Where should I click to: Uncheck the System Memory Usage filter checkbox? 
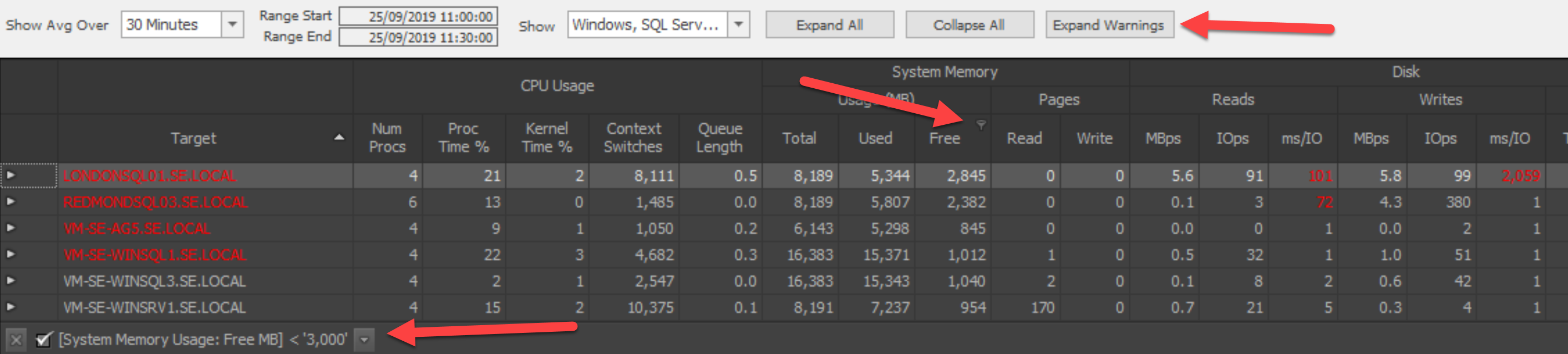[44, 340]
